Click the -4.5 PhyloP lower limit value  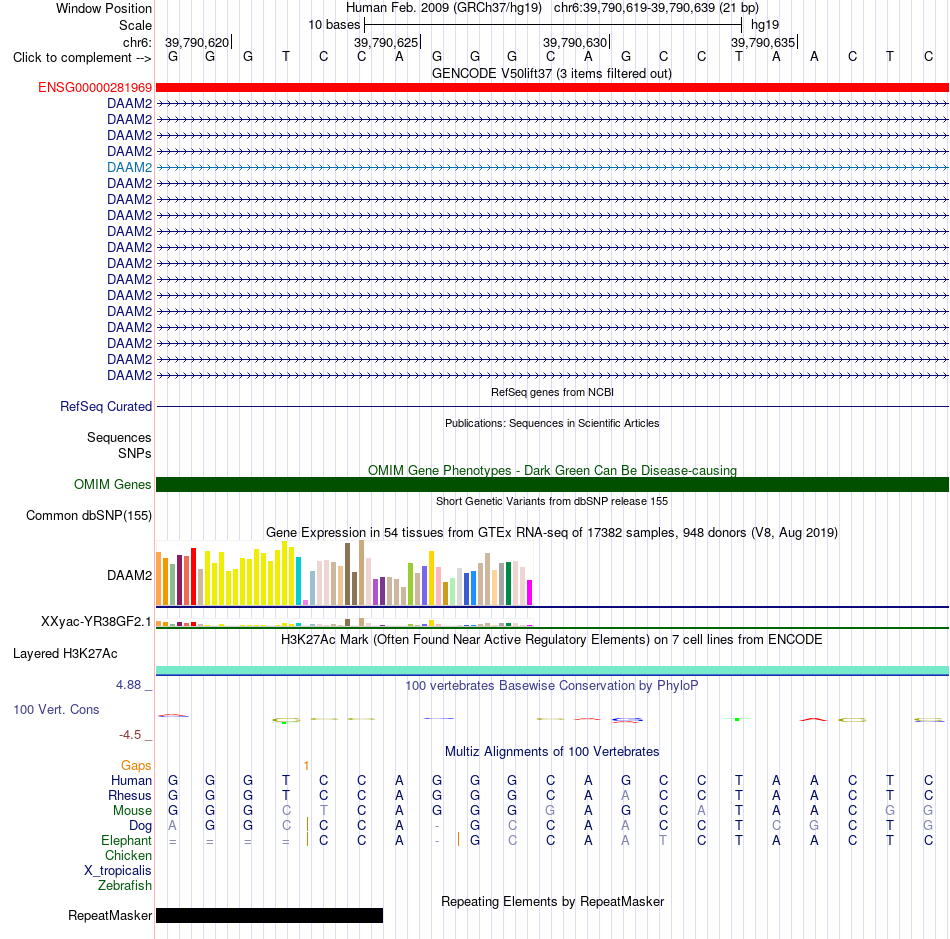[130, 735]
